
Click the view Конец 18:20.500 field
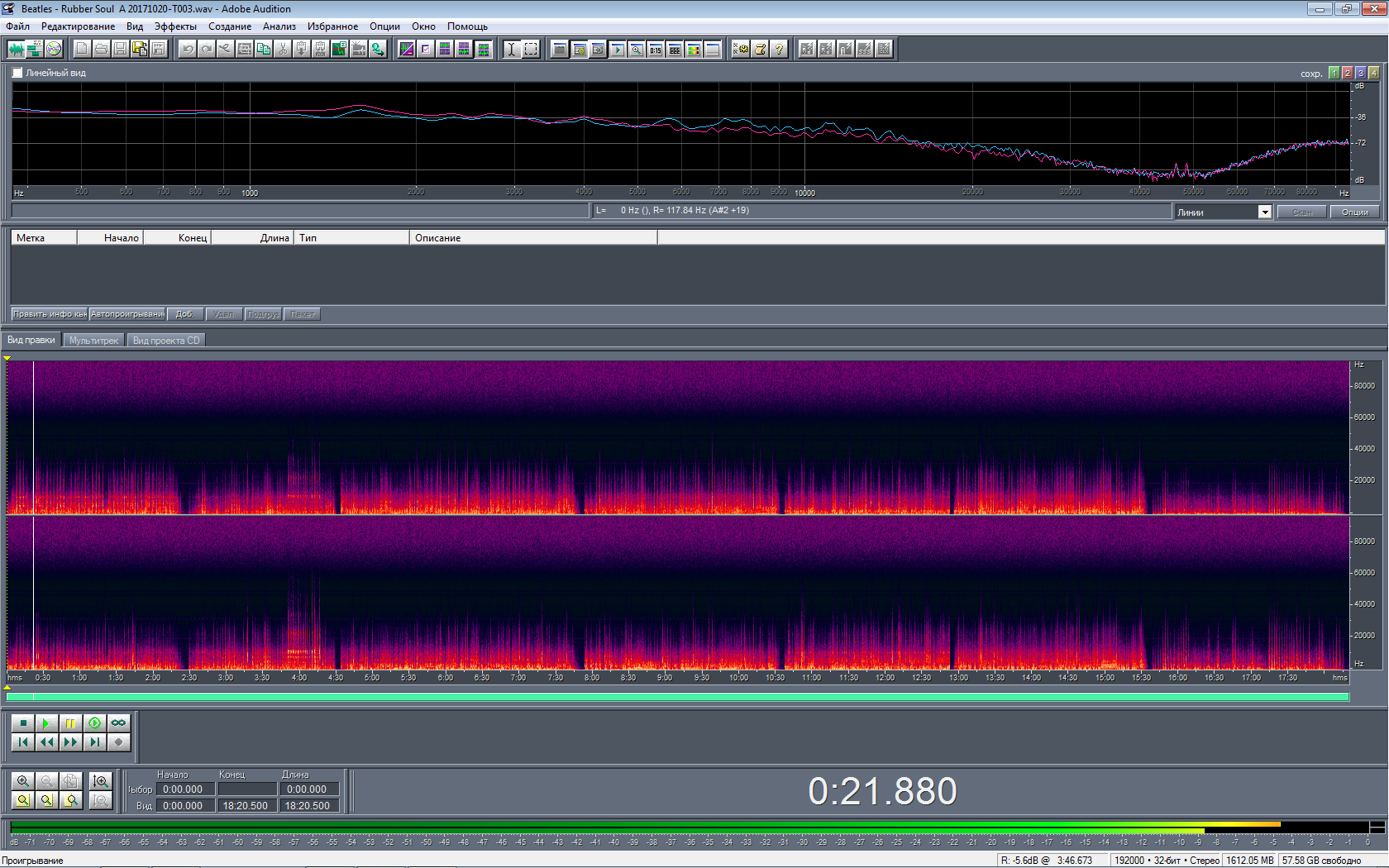247,806
